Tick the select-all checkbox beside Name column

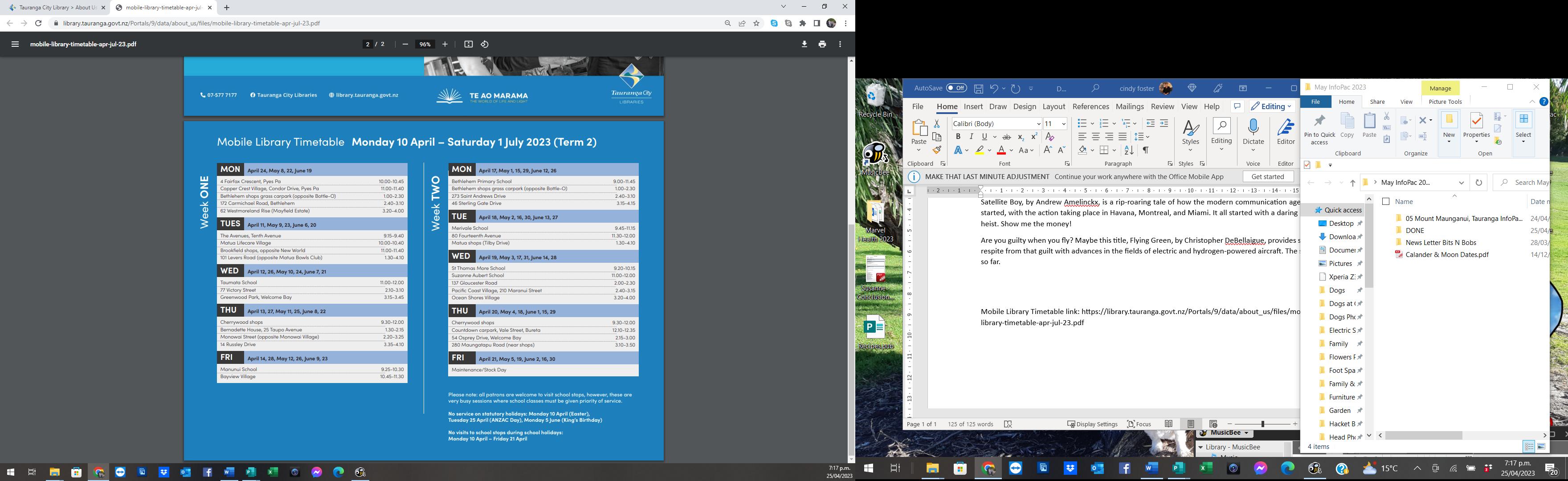[x=1386, y=202]
